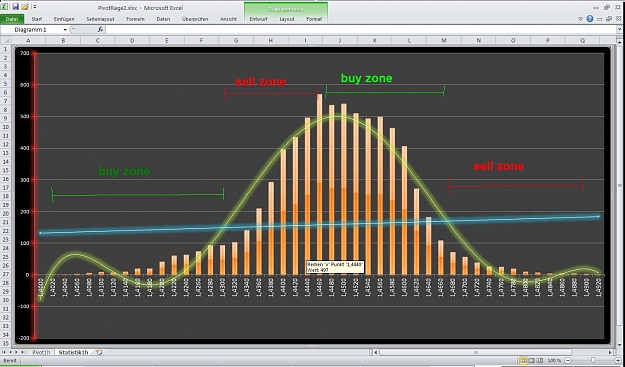
Task: Click the vertical scrollbar up arrow
Action: [620, 41]
